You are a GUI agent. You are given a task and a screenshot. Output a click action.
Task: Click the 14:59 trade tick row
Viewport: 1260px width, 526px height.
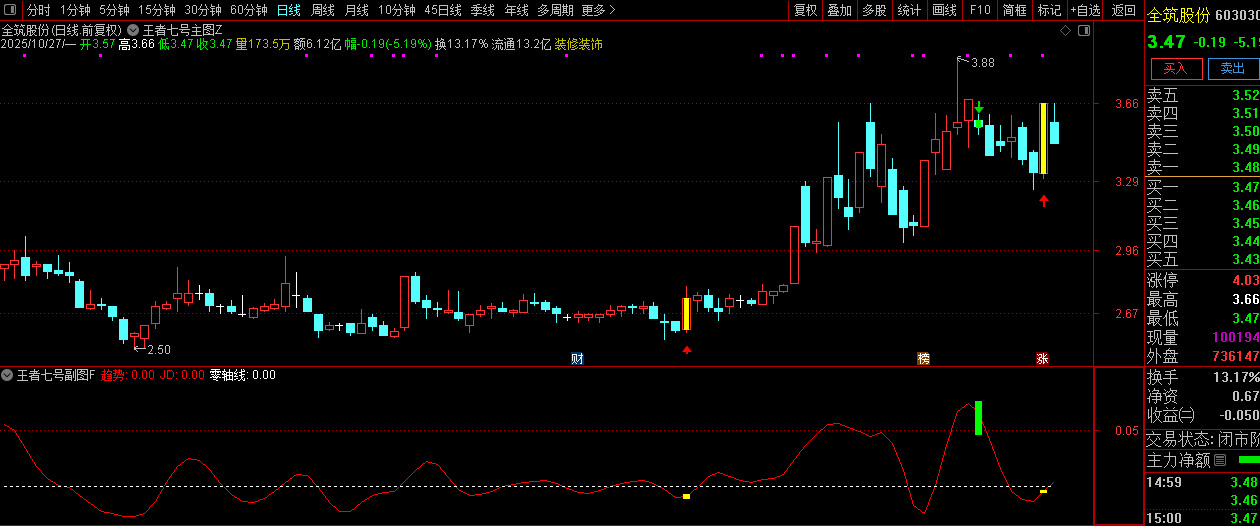pos(1202,482)
